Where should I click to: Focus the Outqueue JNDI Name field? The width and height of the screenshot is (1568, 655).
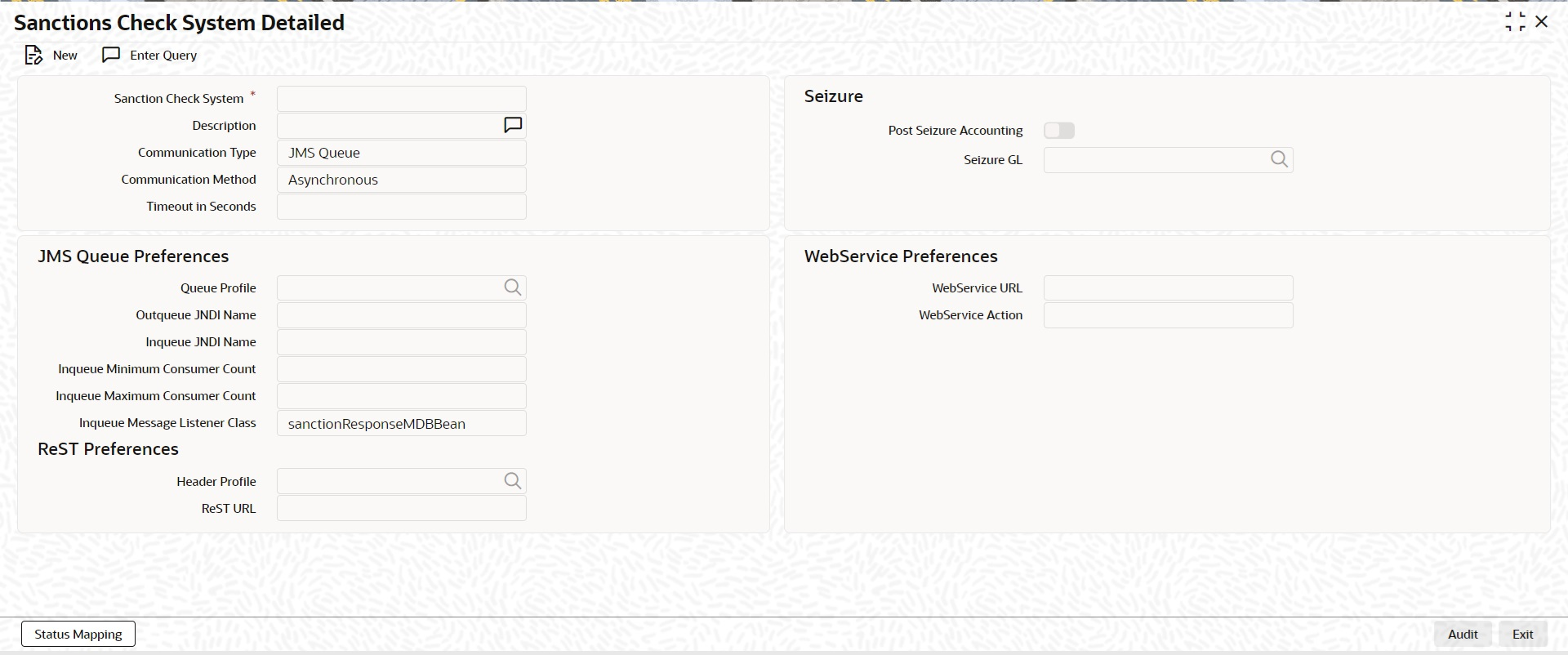click(x=402, y=315)
